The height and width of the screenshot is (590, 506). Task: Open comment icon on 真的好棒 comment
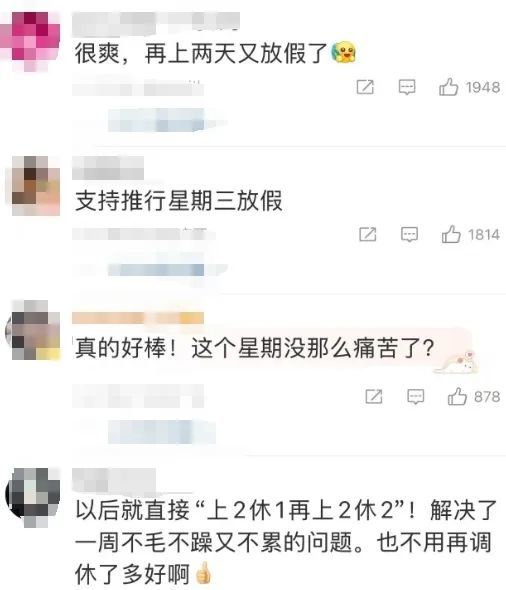click(x=415, y=397)
